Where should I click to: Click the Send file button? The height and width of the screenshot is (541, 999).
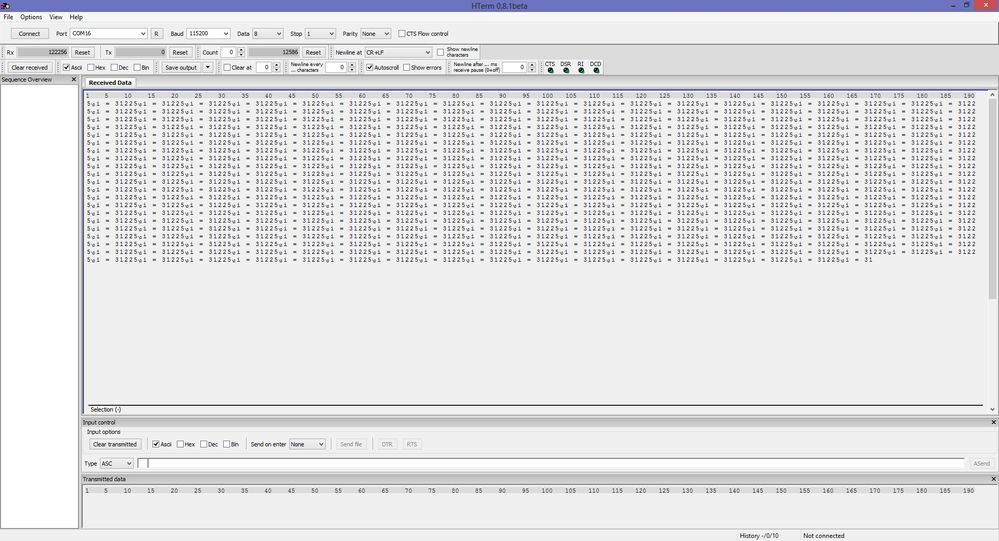coord(351,444)
